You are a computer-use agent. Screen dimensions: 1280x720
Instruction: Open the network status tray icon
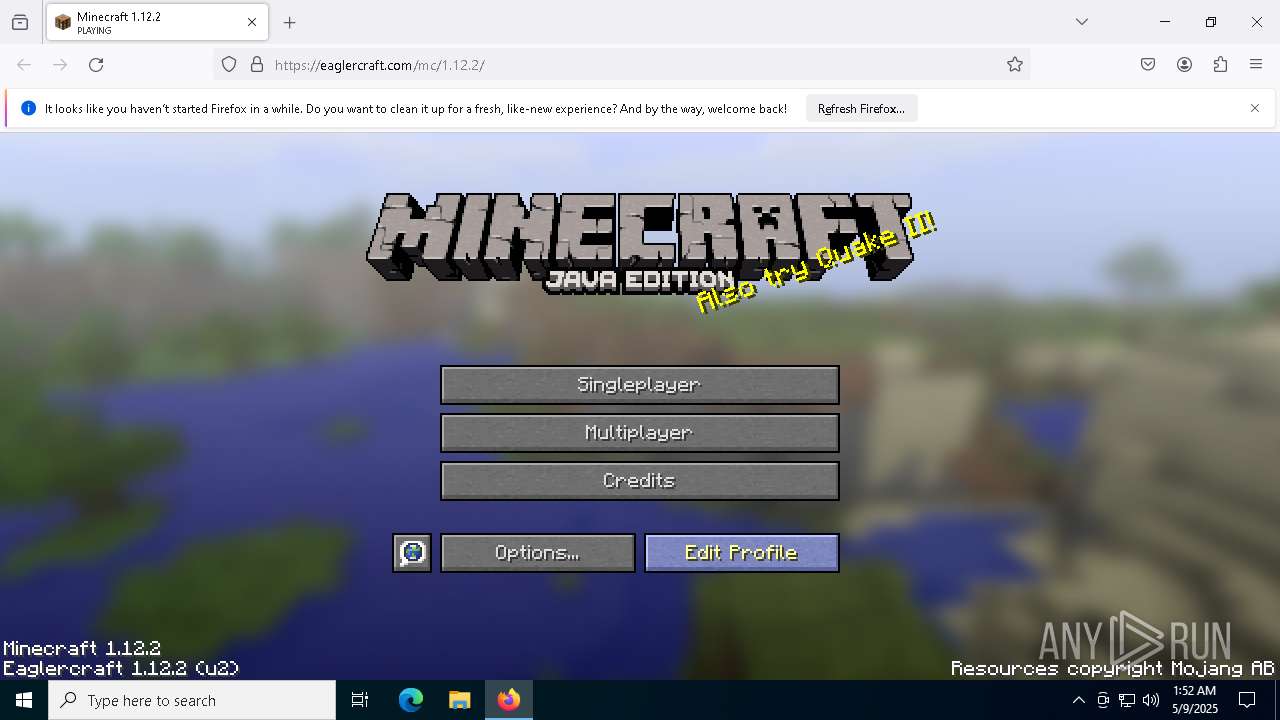[x=1127, y=700]
